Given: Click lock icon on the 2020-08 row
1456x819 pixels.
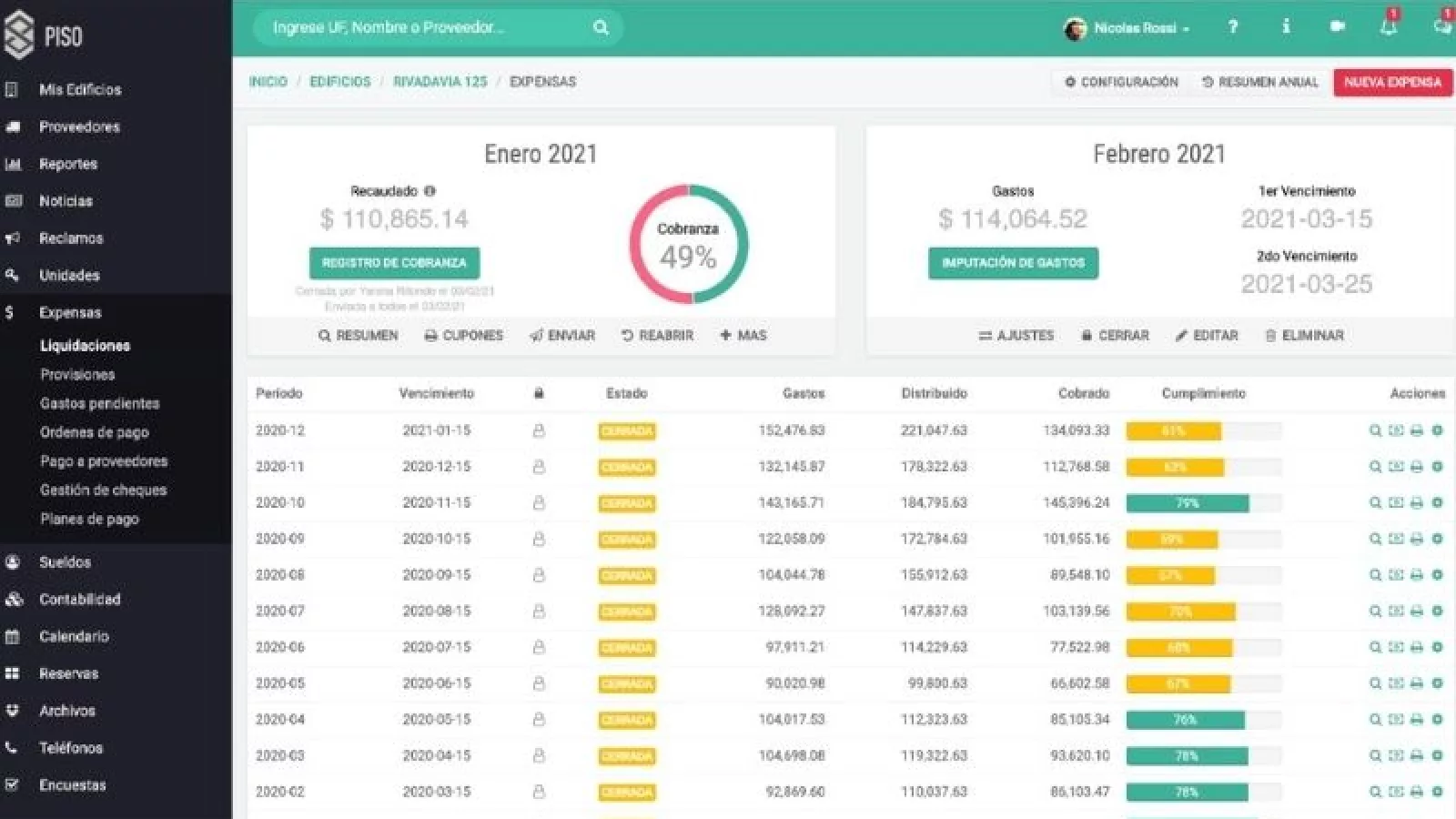Looking at the screenshot, I should pos(539,575).
